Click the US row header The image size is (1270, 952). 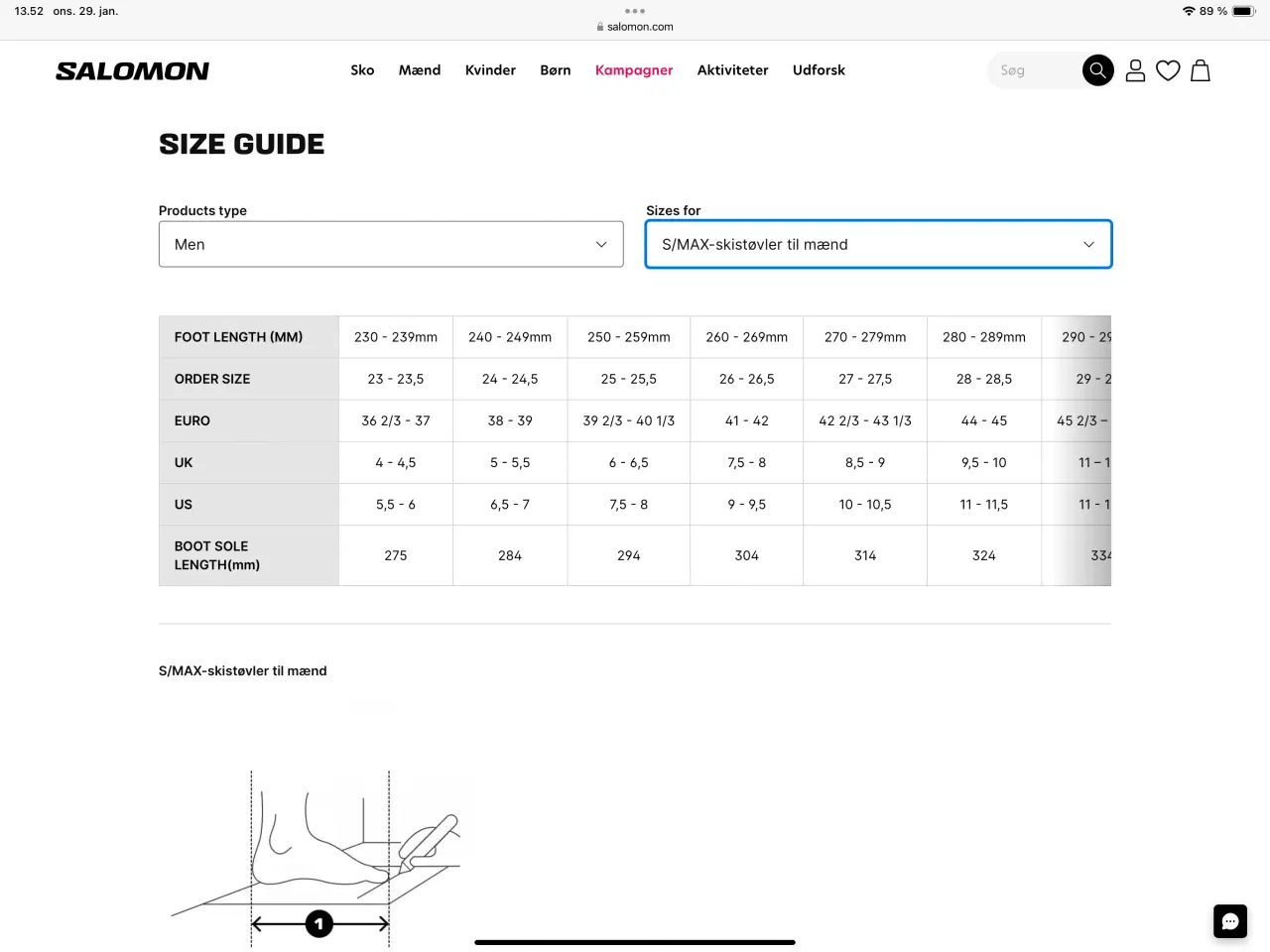(x=249, y=504)
